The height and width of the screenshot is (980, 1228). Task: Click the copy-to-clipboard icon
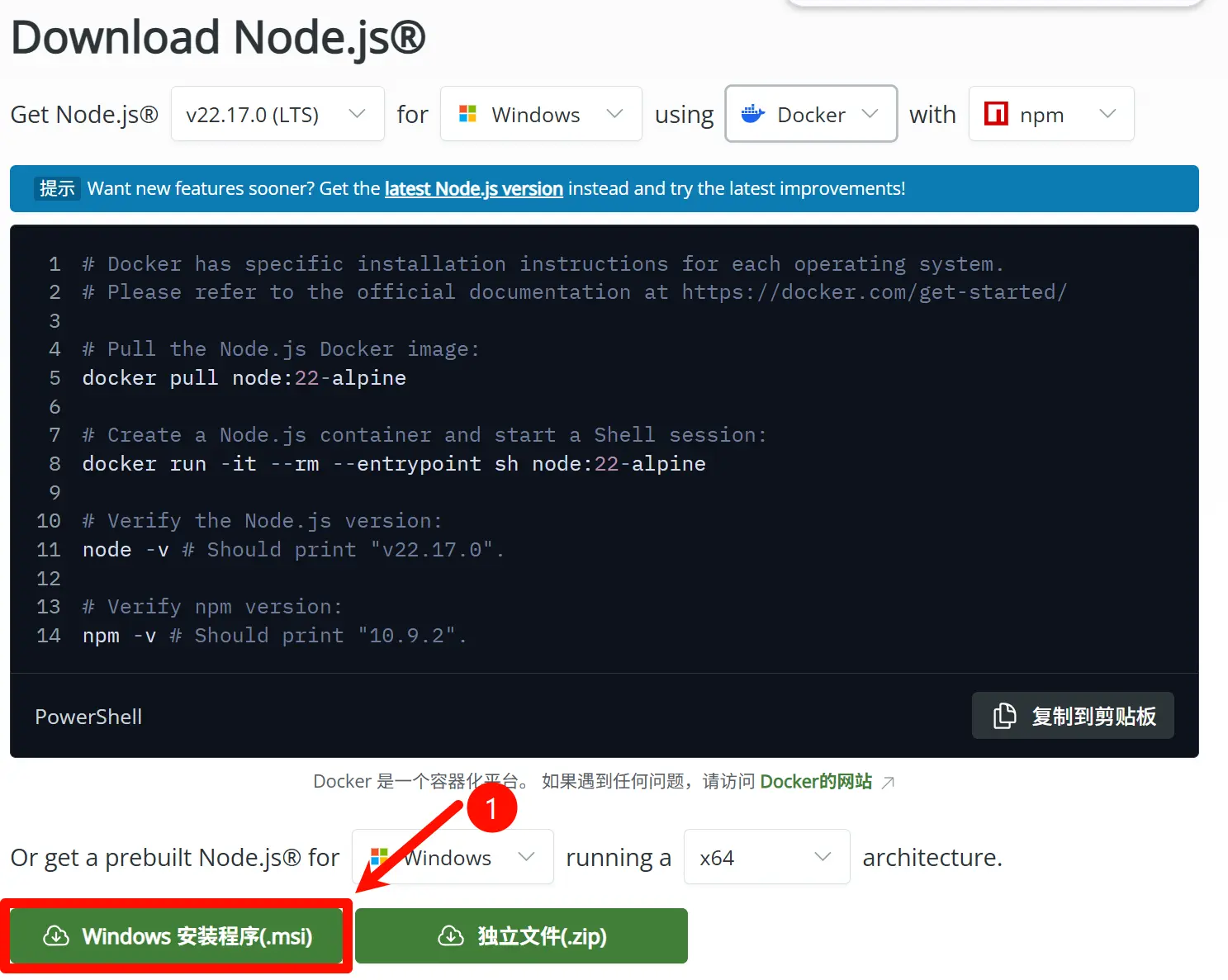[x=1004, y=716]
